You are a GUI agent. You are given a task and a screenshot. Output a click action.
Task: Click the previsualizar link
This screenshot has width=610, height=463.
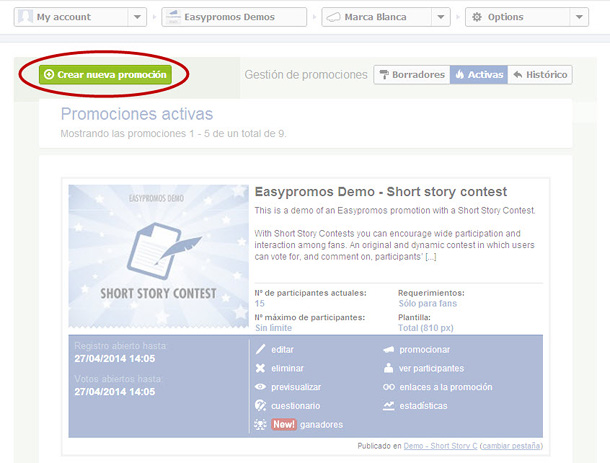pyautogui.click(x=296, y=387)
